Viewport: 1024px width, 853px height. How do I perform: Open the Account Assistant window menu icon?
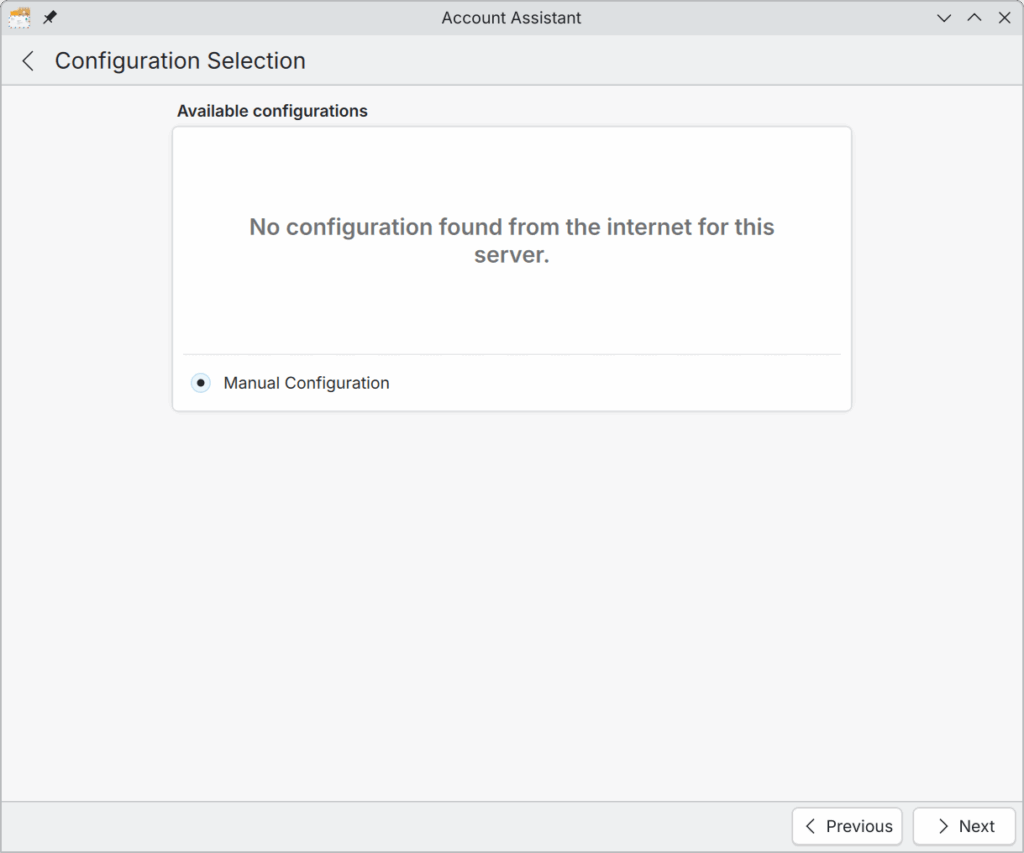[x=19, y=18]
